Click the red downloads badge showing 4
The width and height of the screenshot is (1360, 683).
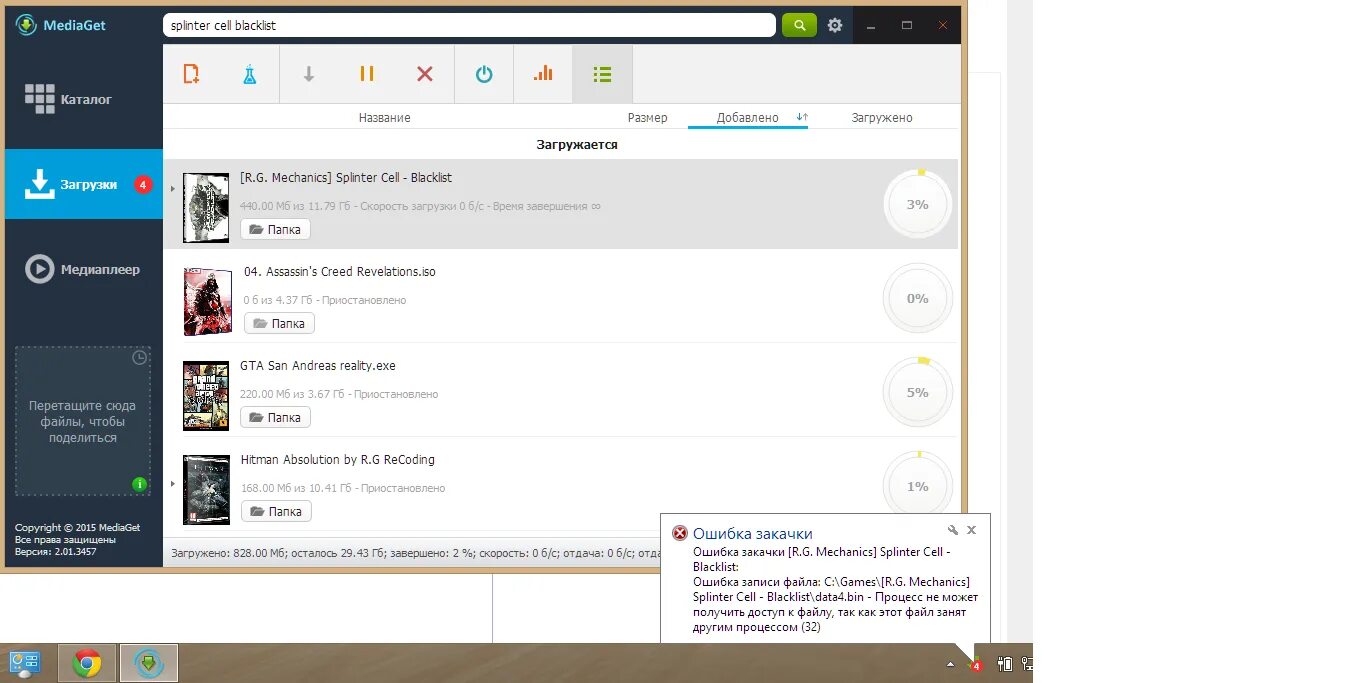coord(143,184)
